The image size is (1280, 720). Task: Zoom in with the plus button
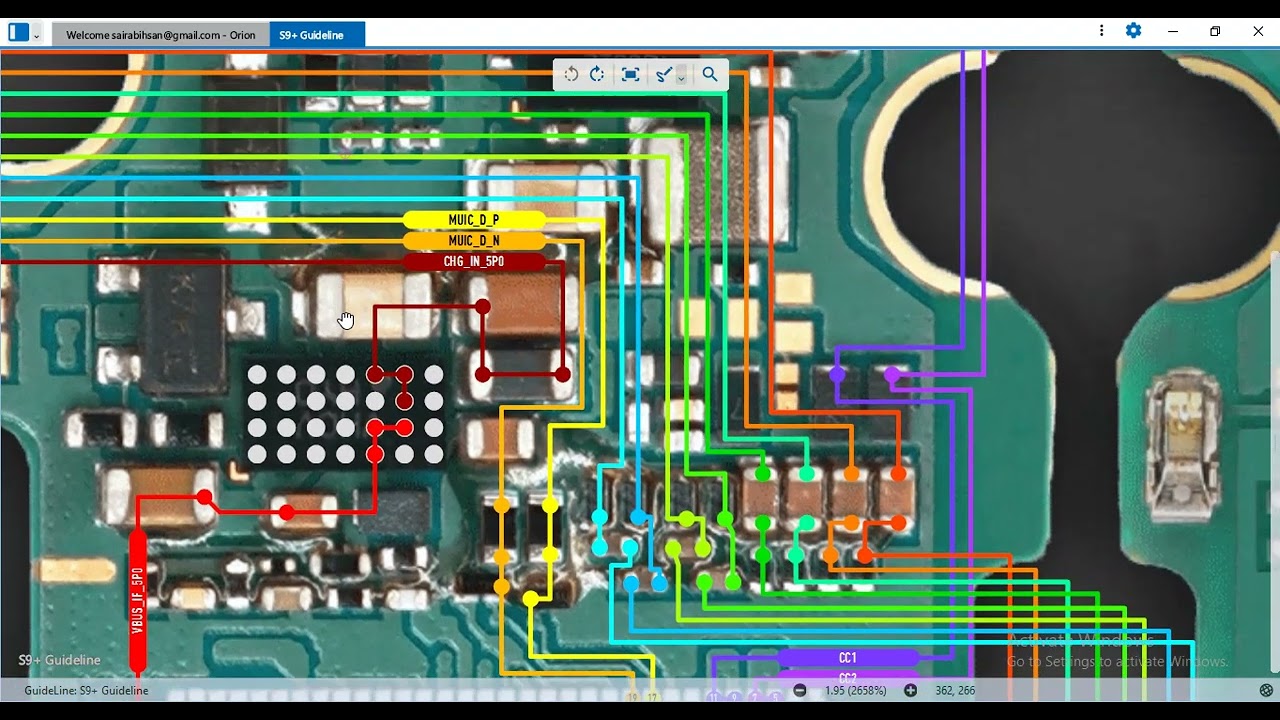click(910, 690)
